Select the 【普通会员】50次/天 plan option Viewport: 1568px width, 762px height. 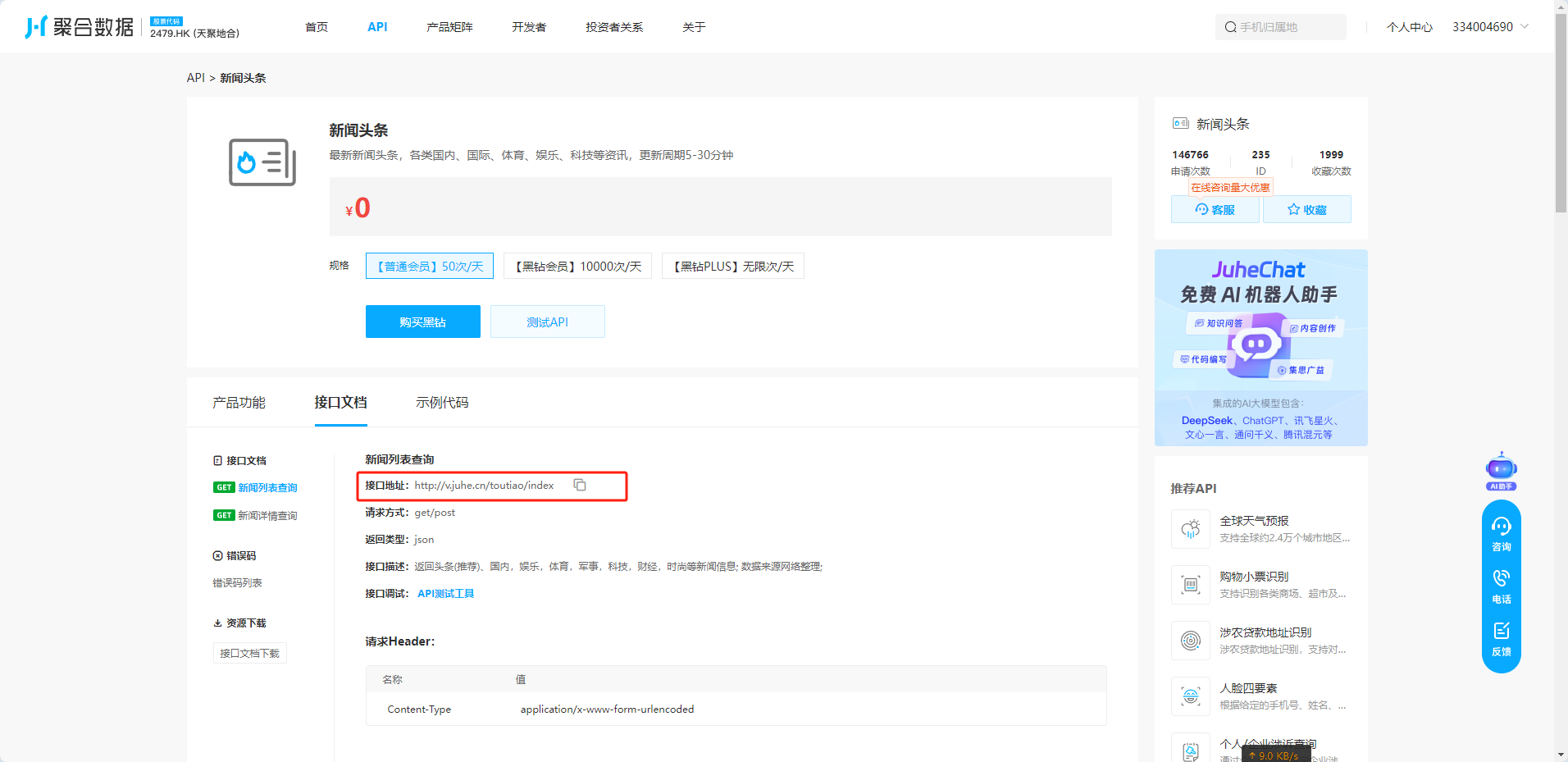click(x=429, y=267)
